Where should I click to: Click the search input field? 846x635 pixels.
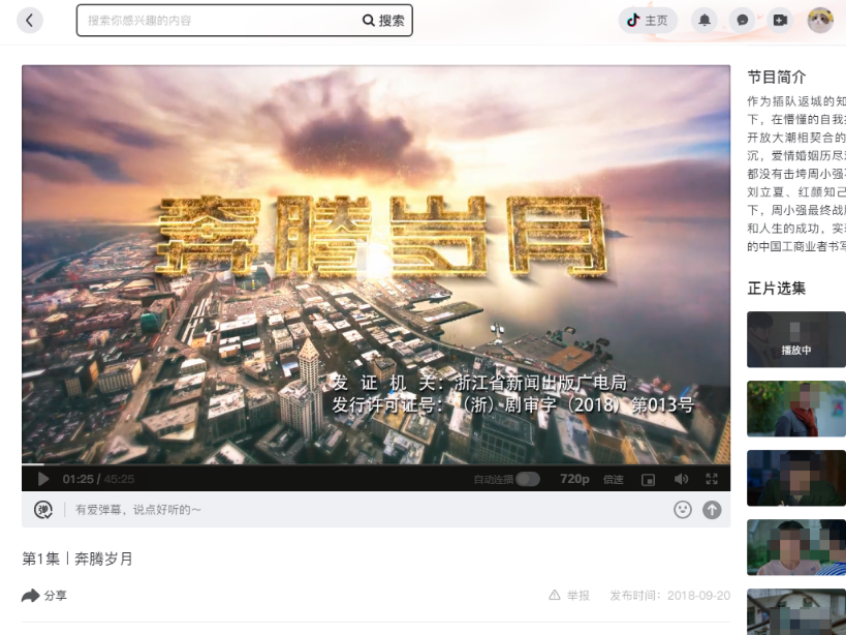(x=219, y=21)
